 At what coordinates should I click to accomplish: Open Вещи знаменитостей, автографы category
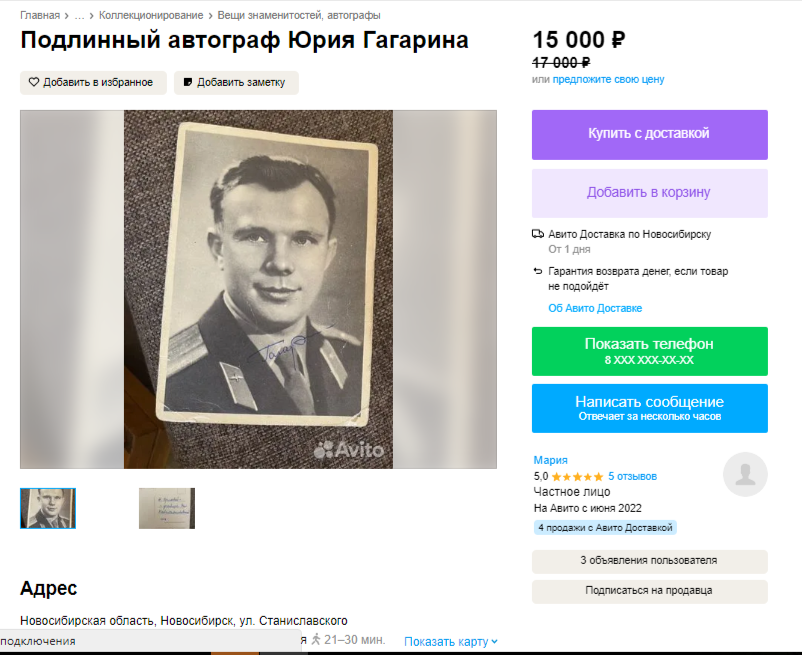tap(299, 15)
